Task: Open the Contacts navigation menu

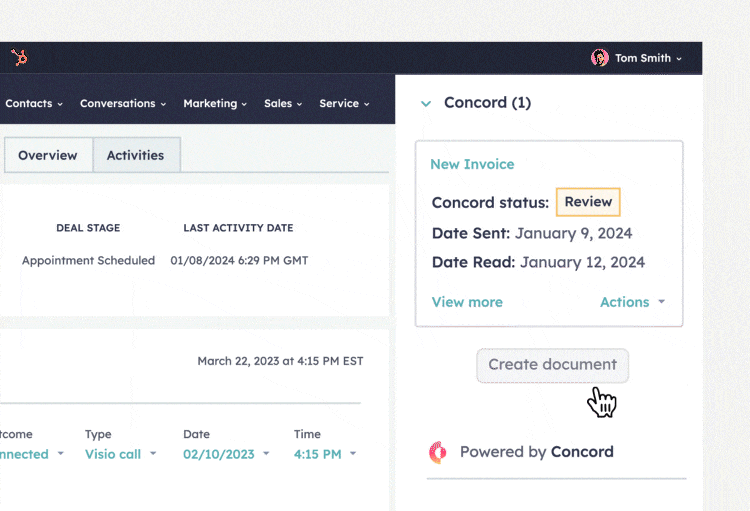Action: click(33, 103)
